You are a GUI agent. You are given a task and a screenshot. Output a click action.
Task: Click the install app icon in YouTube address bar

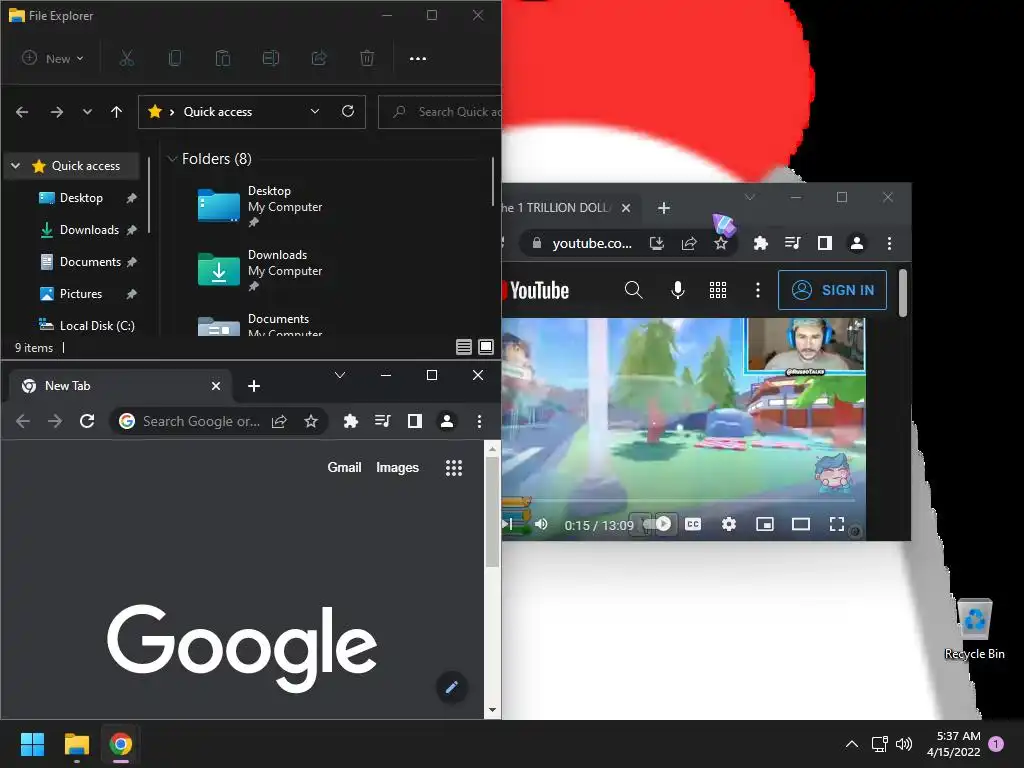click(x=657, y=244)
